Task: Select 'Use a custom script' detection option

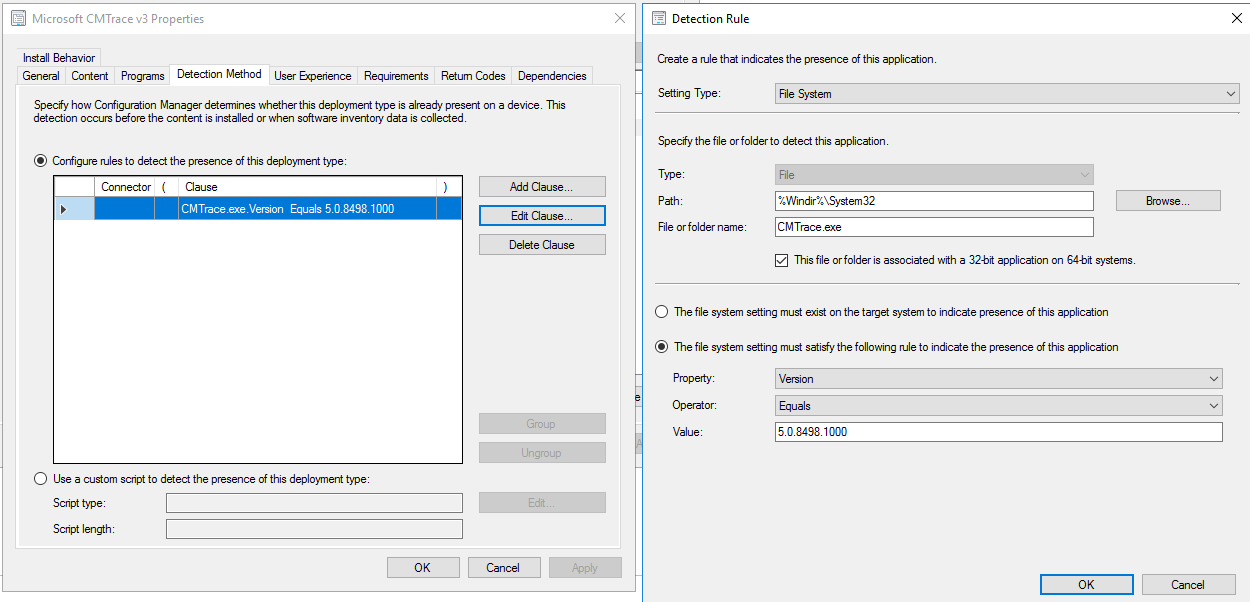Action: point(41,479)
